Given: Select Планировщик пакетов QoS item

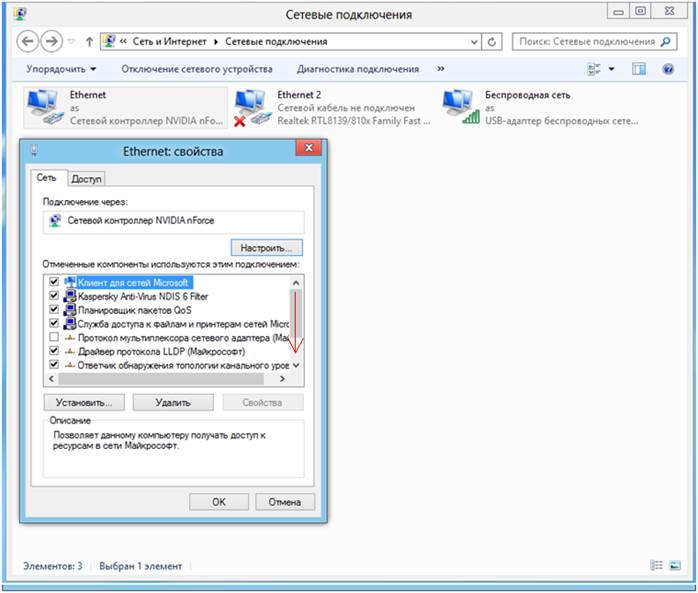Looking at the screenshot, I should [x=134, y=310].
